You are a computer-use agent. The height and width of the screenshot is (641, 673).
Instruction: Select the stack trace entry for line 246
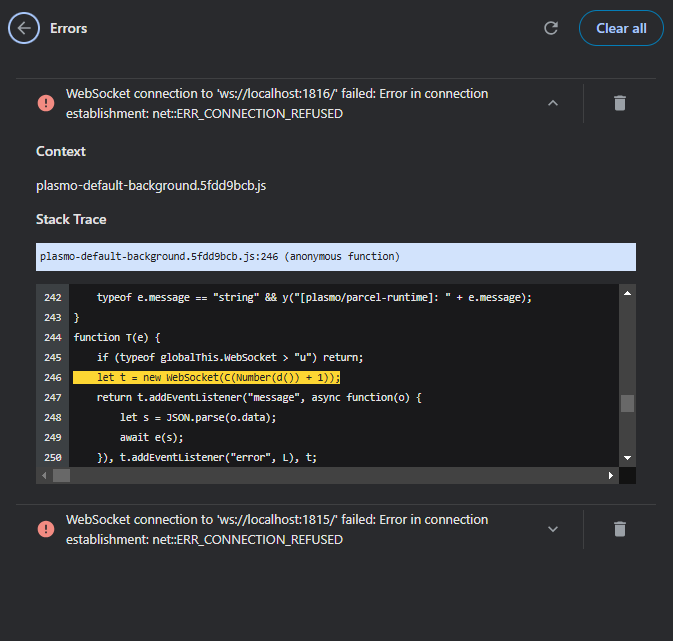(336, 257)
